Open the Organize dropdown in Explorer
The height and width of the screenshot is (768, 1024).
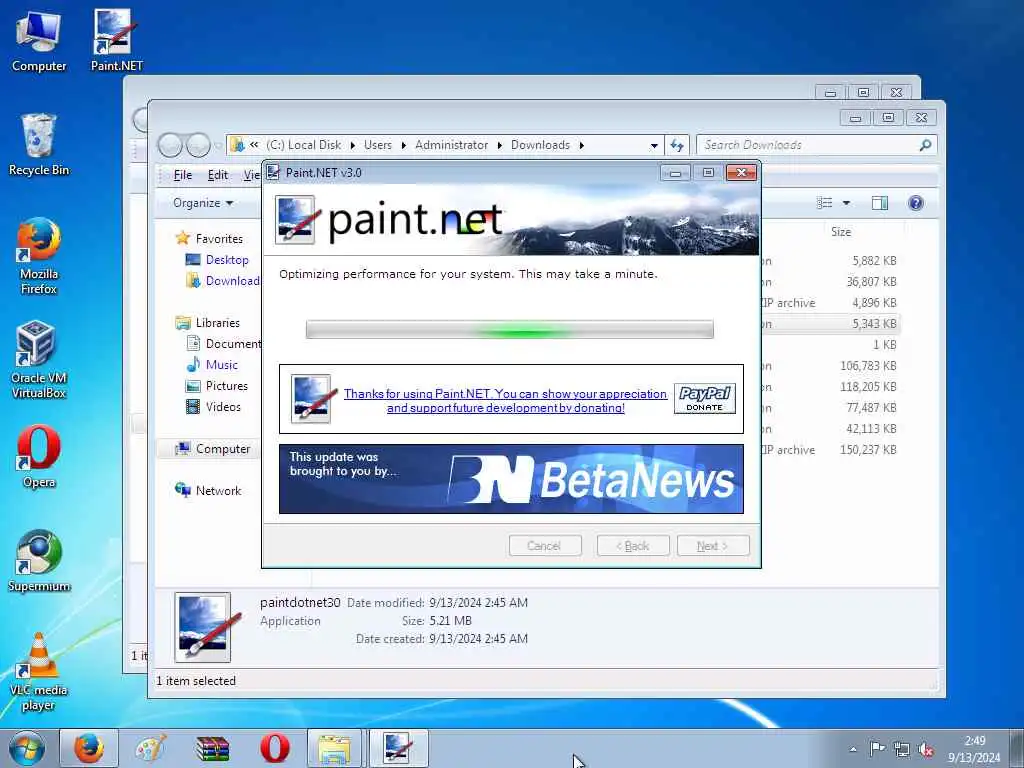click(203, 203)
